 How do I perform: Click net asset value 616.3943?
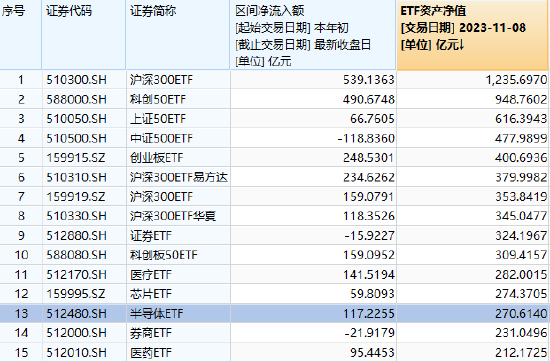(x=521, y=119)
